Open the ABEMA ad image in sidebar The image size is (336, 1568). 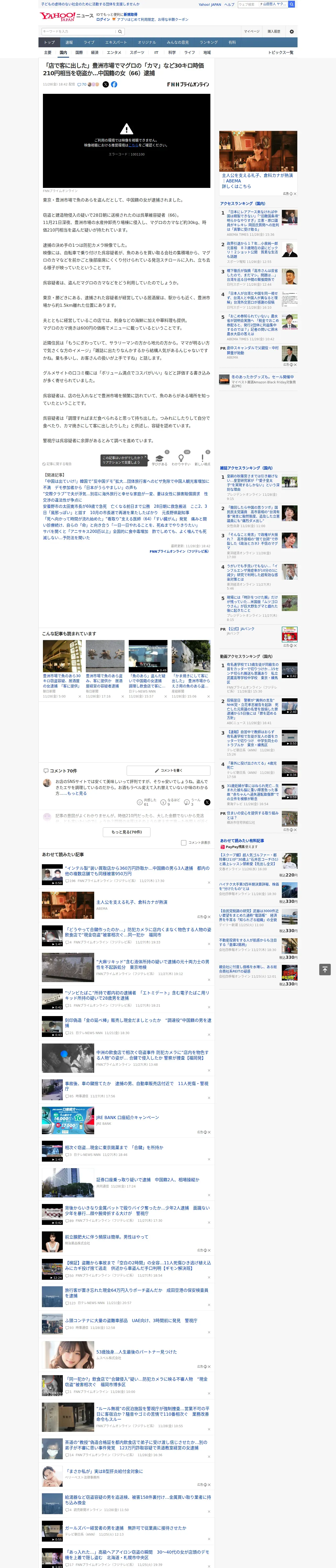click(259, 151)
